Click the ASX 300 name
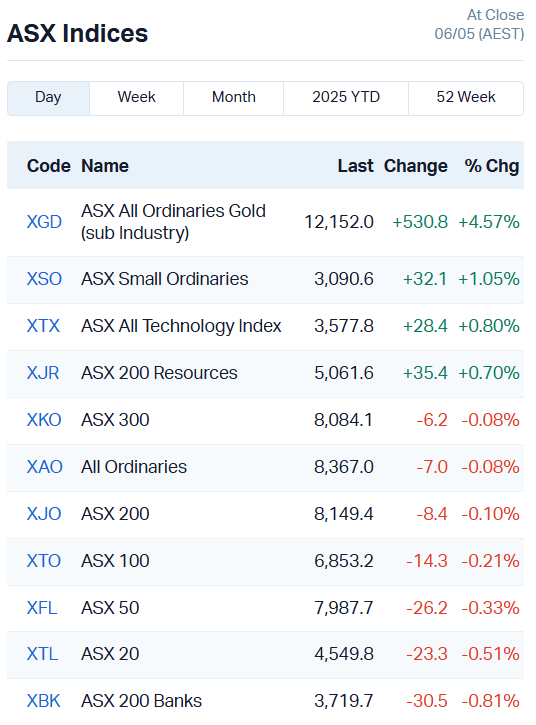This screenshot has height=725, width=536. [115, 420]
